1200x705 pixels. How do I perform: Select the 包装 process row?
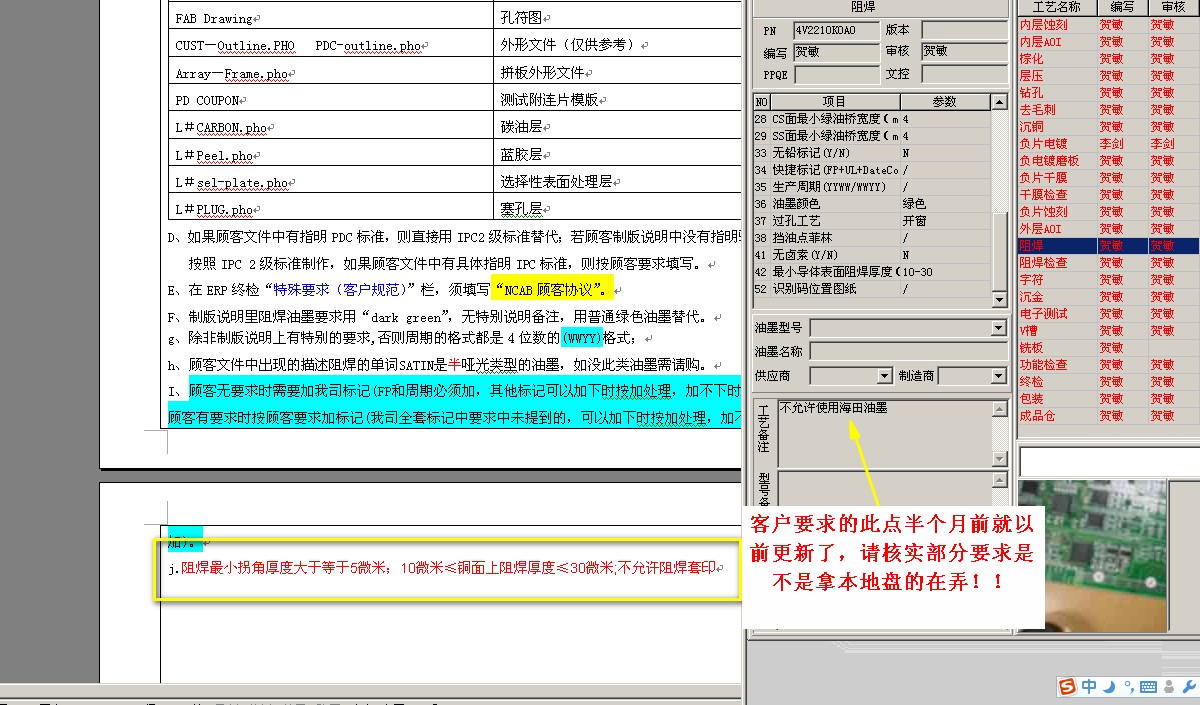click(x=1107, y=398)
